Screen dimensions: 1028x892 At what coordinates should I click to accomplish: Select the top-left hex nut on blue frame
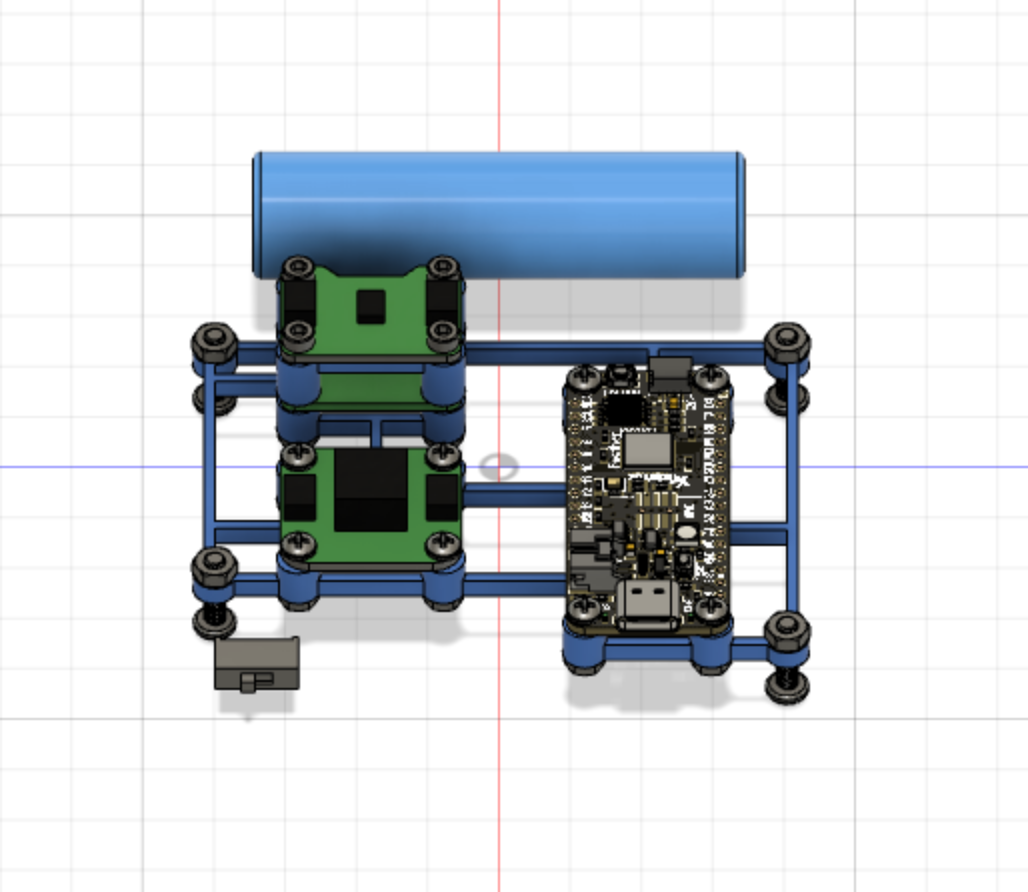coord(214,342)
